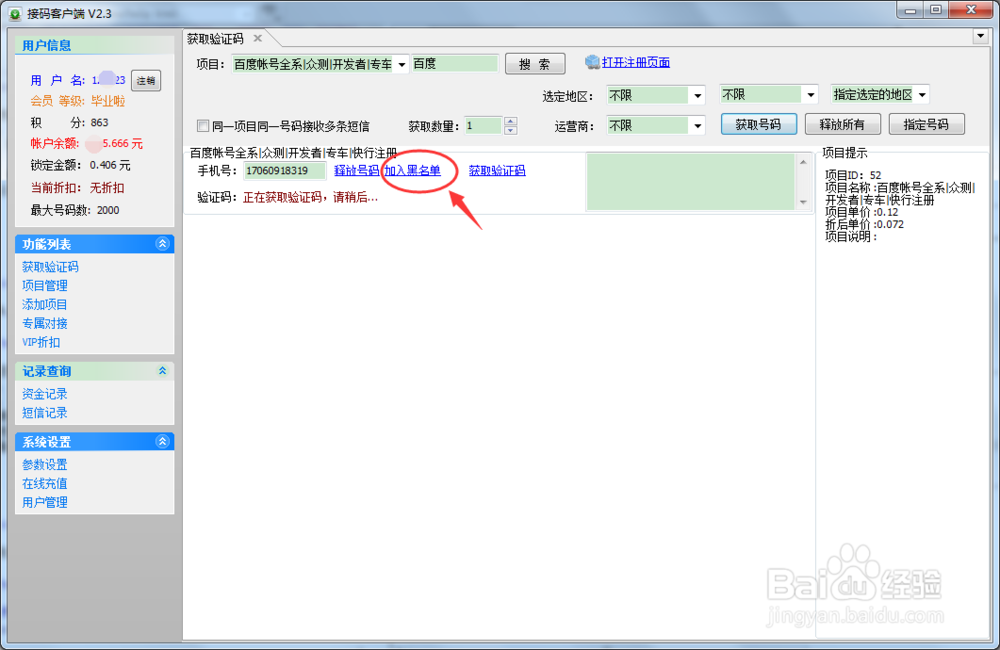Close the 获取验证码 tab
Viewport: 1000px width, 650px height.
click(258, 38)
